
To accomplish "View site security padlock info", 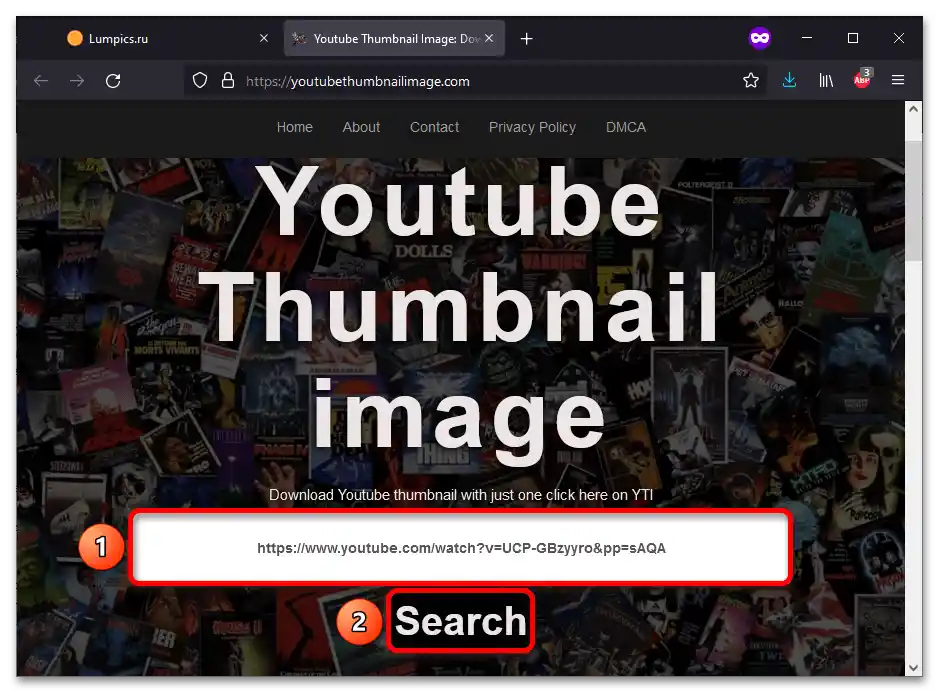I will pyautogui.click(x=228, y=80).
